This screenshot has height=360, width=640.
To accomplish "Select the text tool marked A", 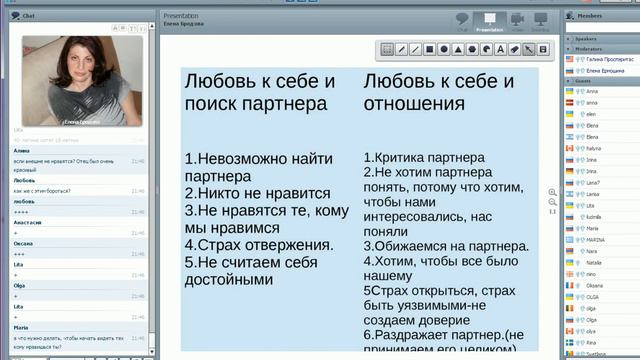I will (x=500, y=49).
